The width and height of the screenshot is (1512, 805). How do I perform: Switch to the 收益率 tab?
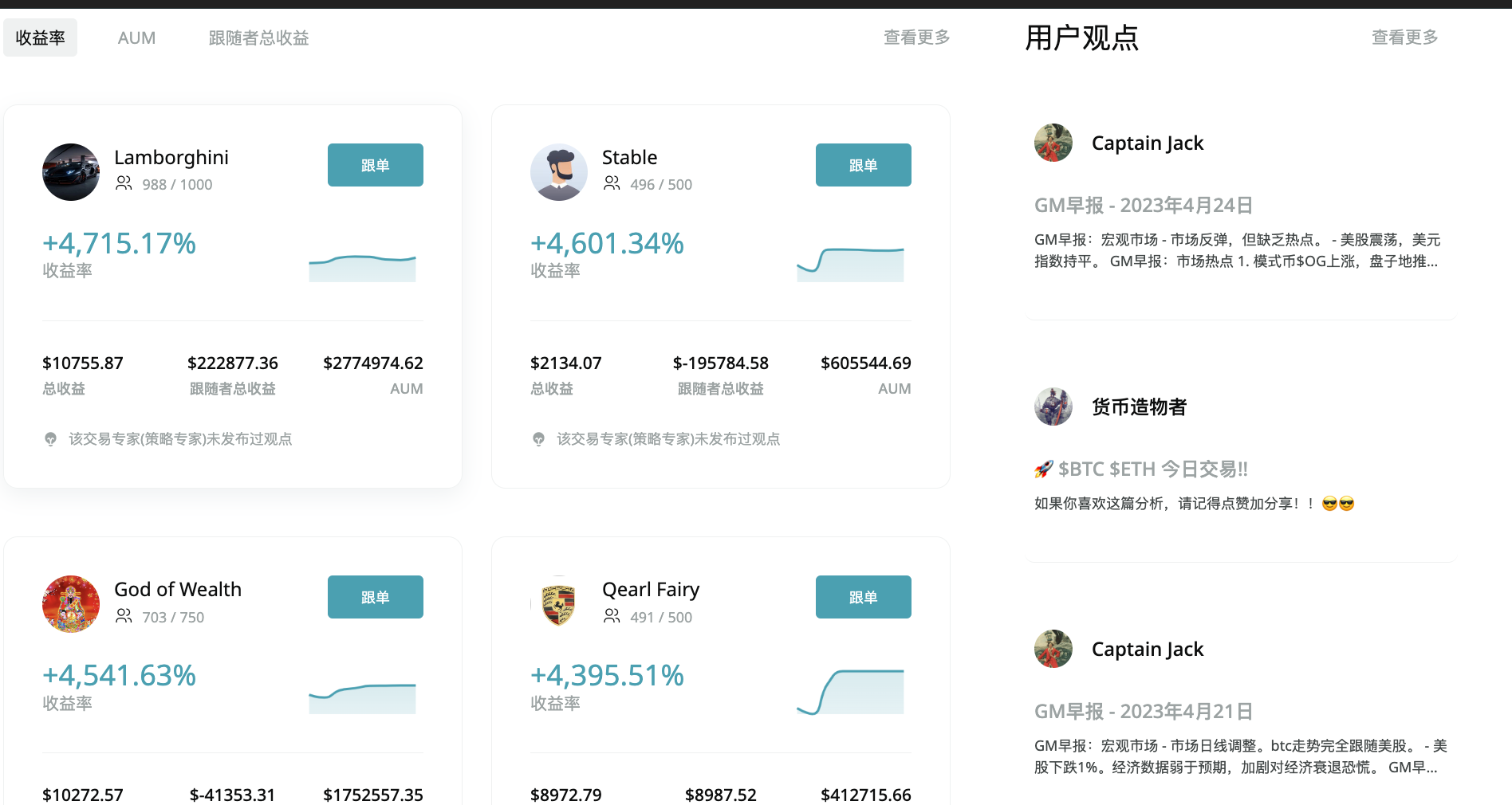tap(41, 37)
